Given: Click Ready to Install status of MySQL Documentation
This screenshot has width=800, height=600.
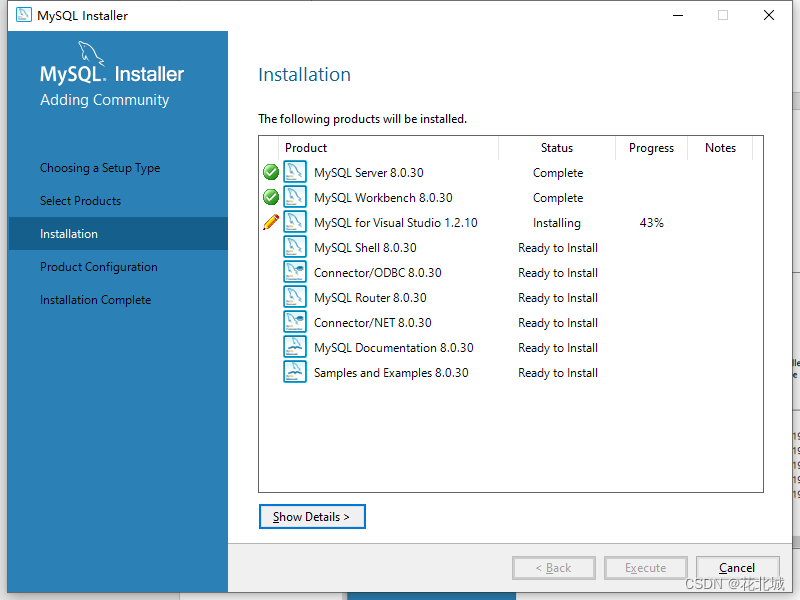Looking at the screenshot, I should tap(558, 348).
